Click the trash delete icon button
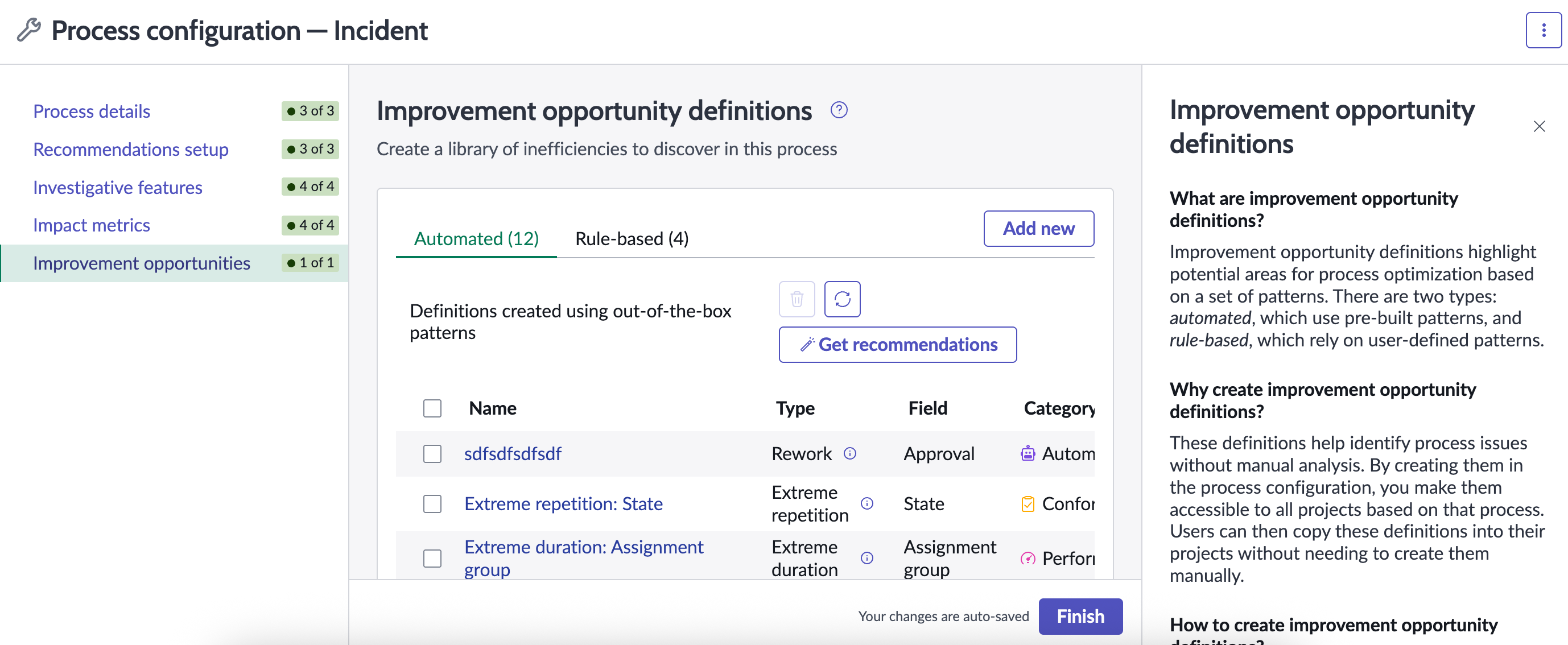Screen dimensions: 1568x645 tap(797, 299)
